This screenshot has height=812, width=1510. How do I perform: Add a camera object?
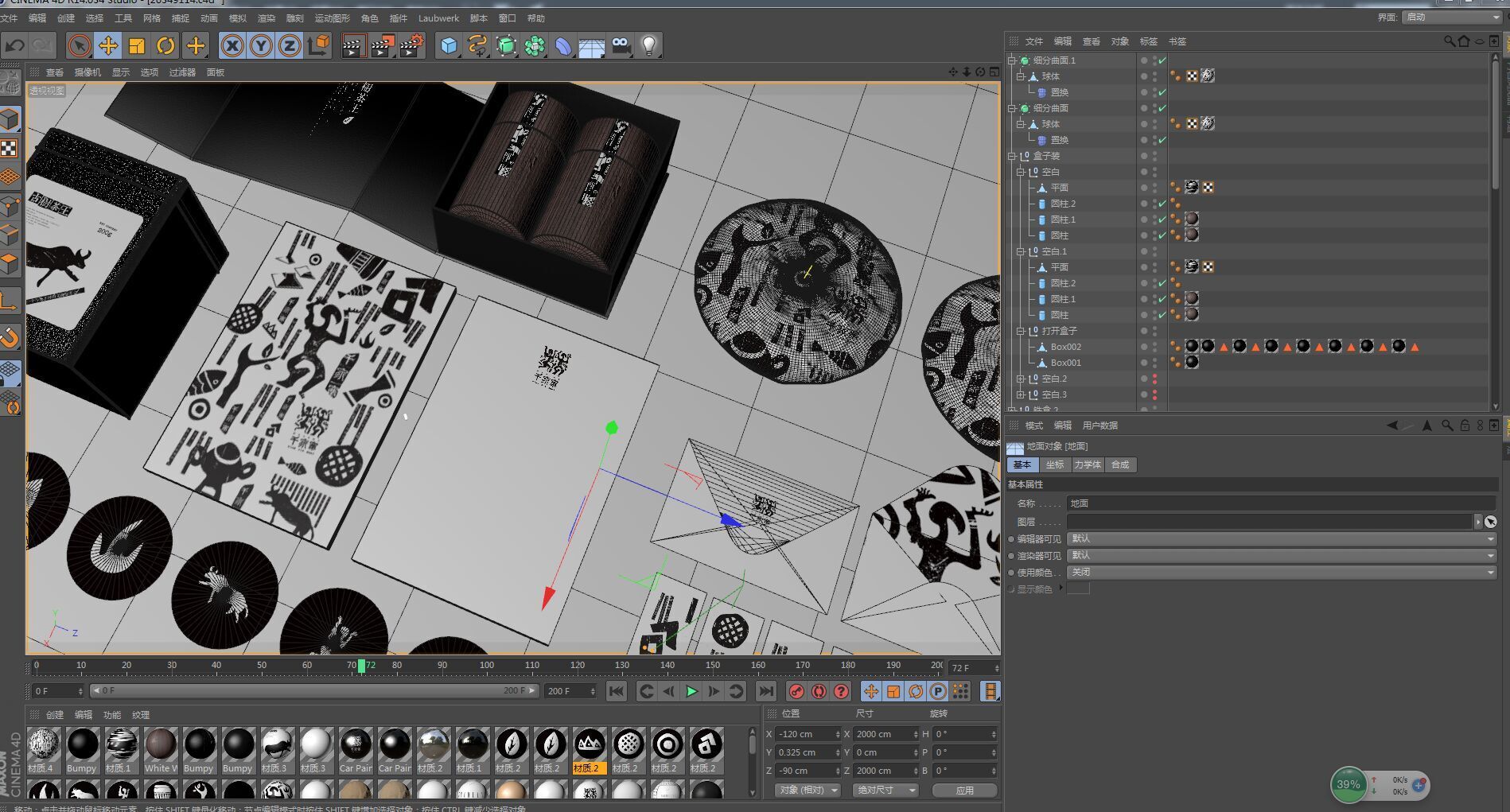tap(621, 45)
